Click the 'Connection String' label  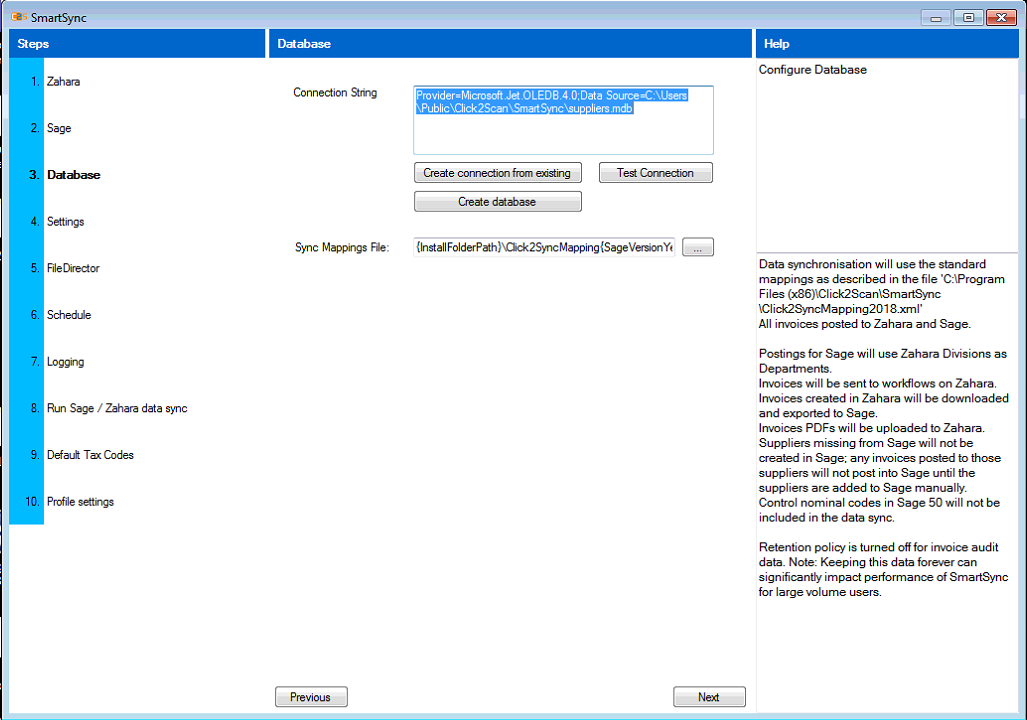click(335, 93)
